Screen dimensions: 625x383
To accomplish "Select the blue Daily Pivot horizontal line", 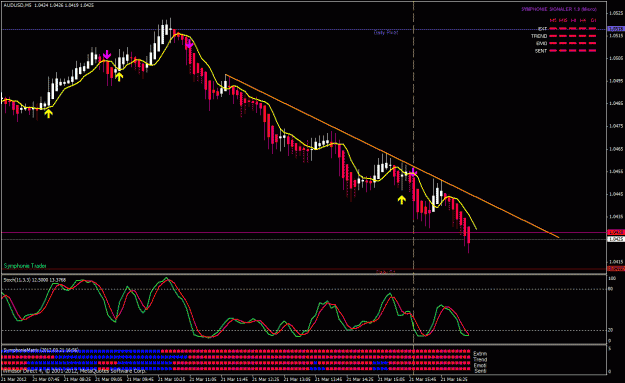I will pyautogui.click(x=303, y=29).
